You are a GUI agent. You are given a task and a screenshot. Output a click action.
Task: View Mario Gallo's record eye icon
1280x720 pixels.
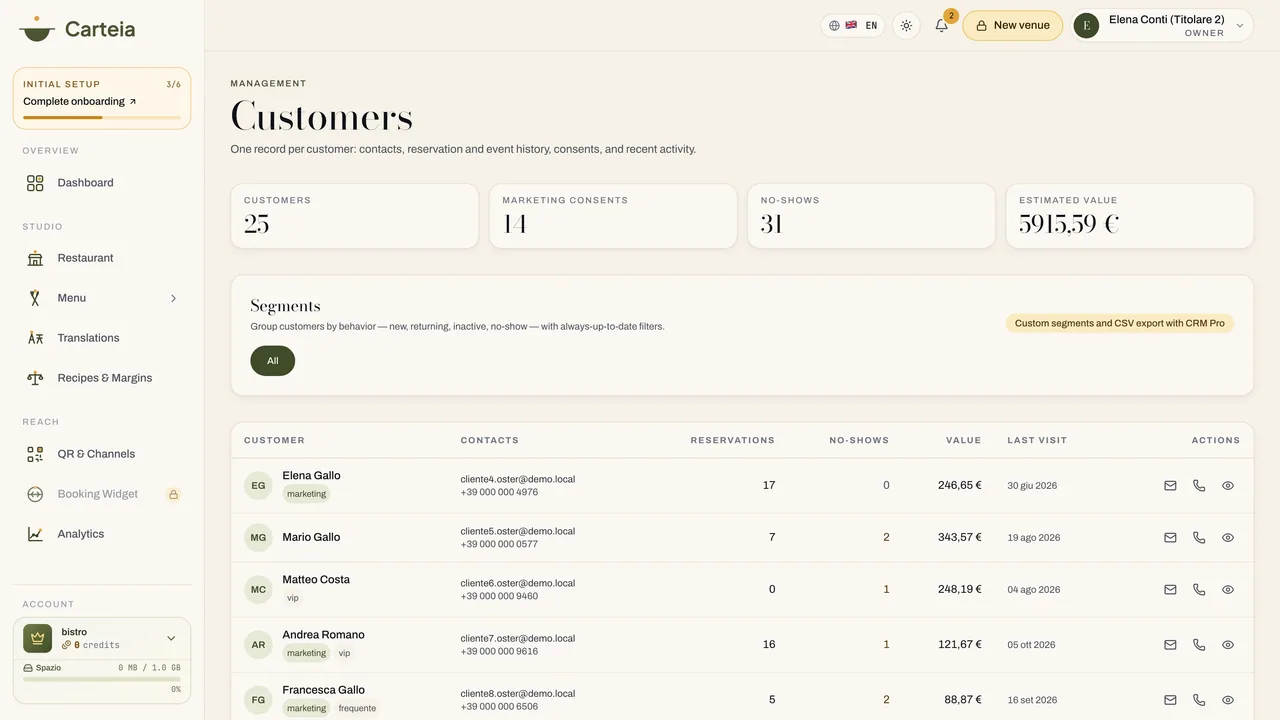pos(1228,538)
